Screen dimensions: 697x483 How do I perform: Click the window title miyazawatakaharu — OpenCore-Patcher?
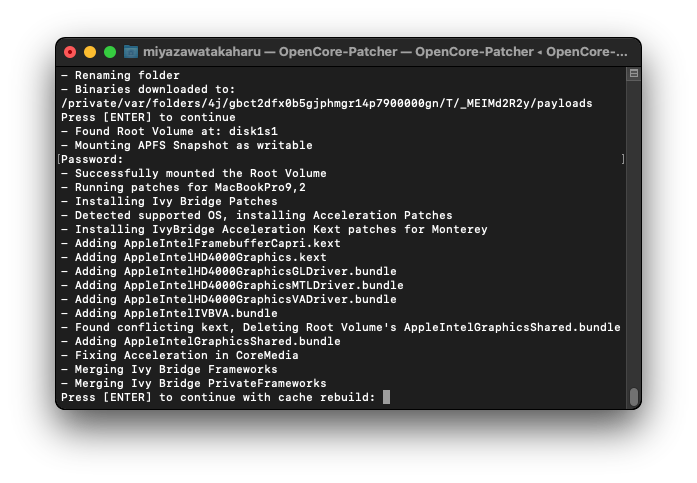coord(385,52)
